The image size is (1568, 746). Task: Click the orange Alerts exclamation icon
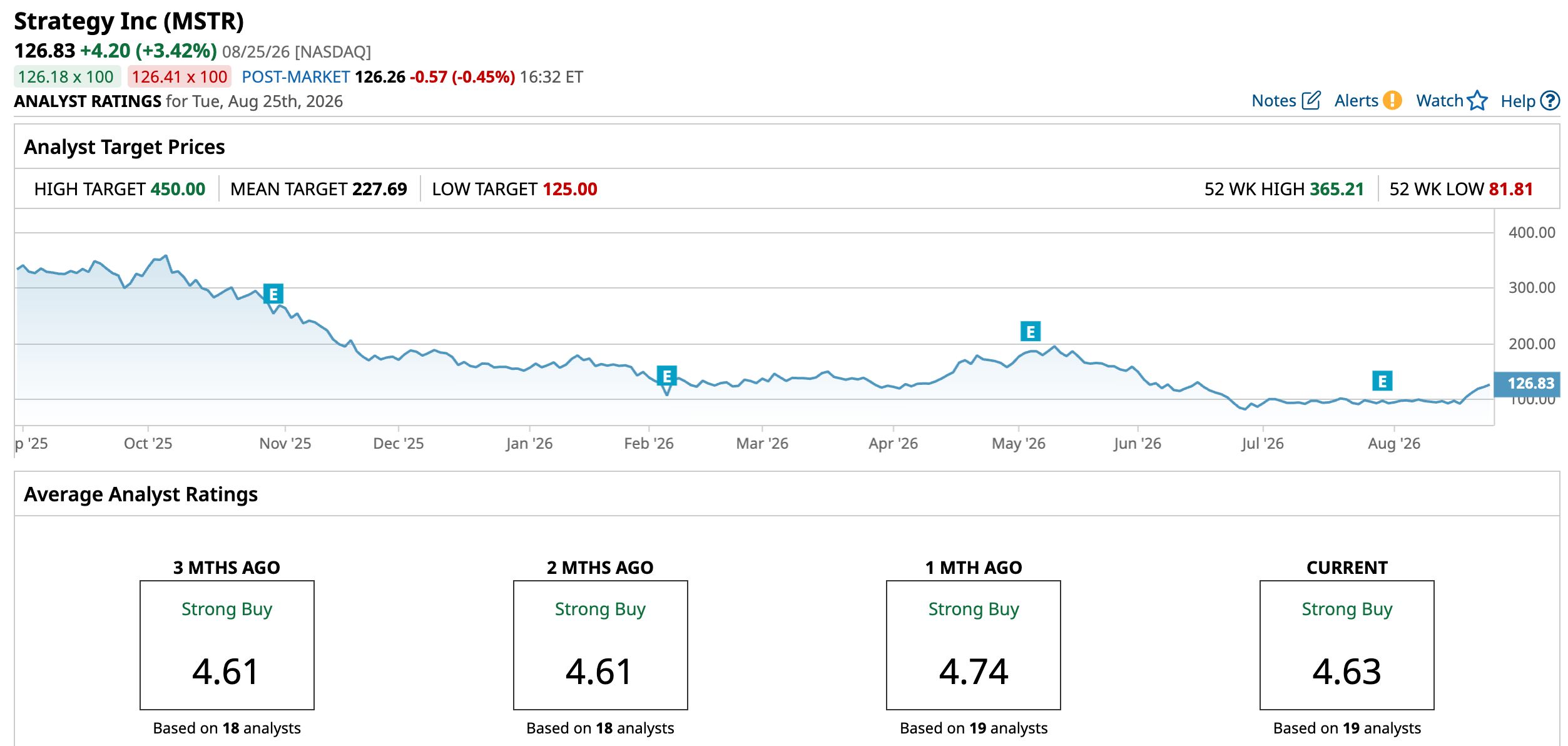(x=1392, y=101)
